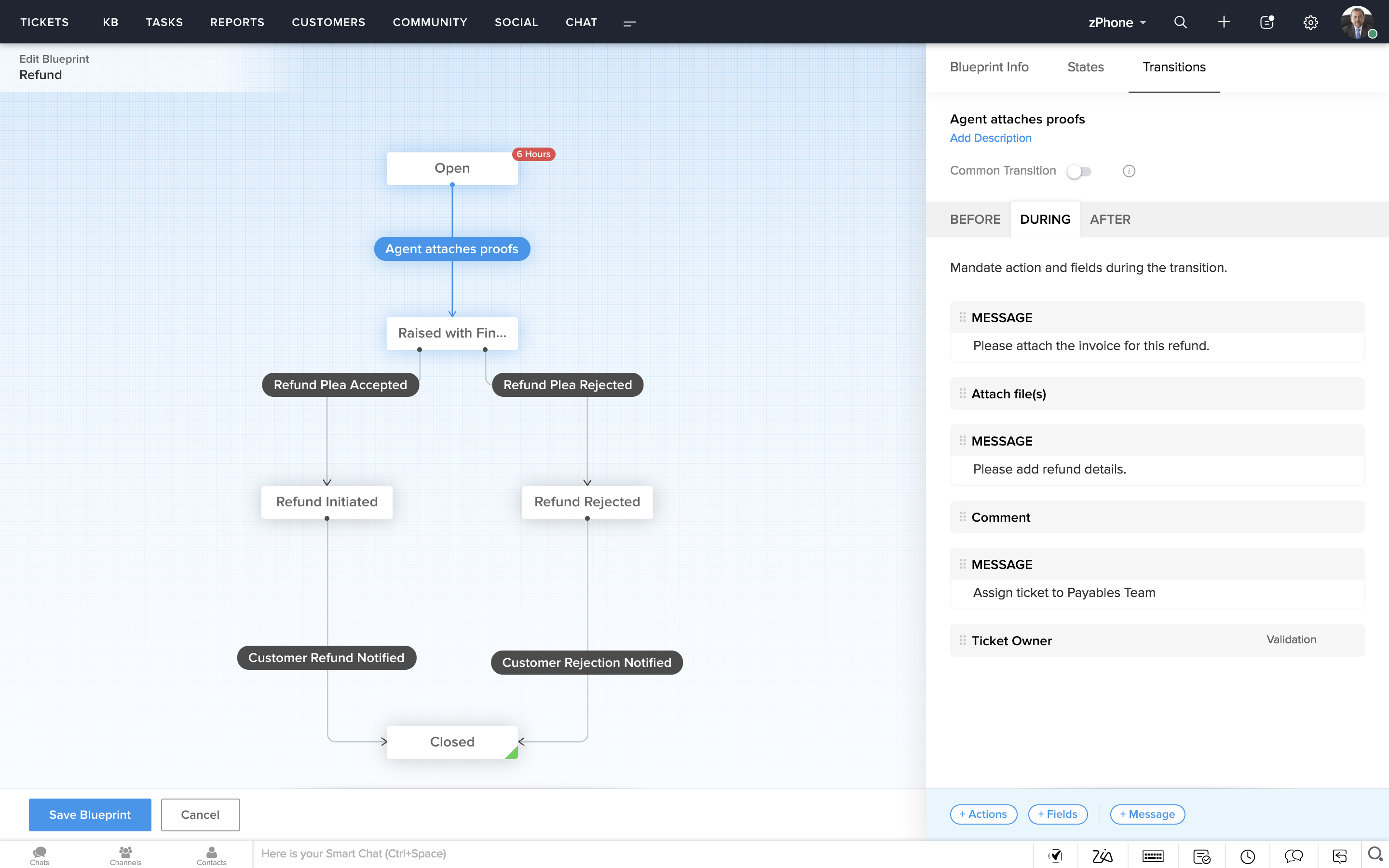This screenshot has height=868, width=1389.
Task: Click the keyboard shortcuts icon
Action: coord(1153,856)
